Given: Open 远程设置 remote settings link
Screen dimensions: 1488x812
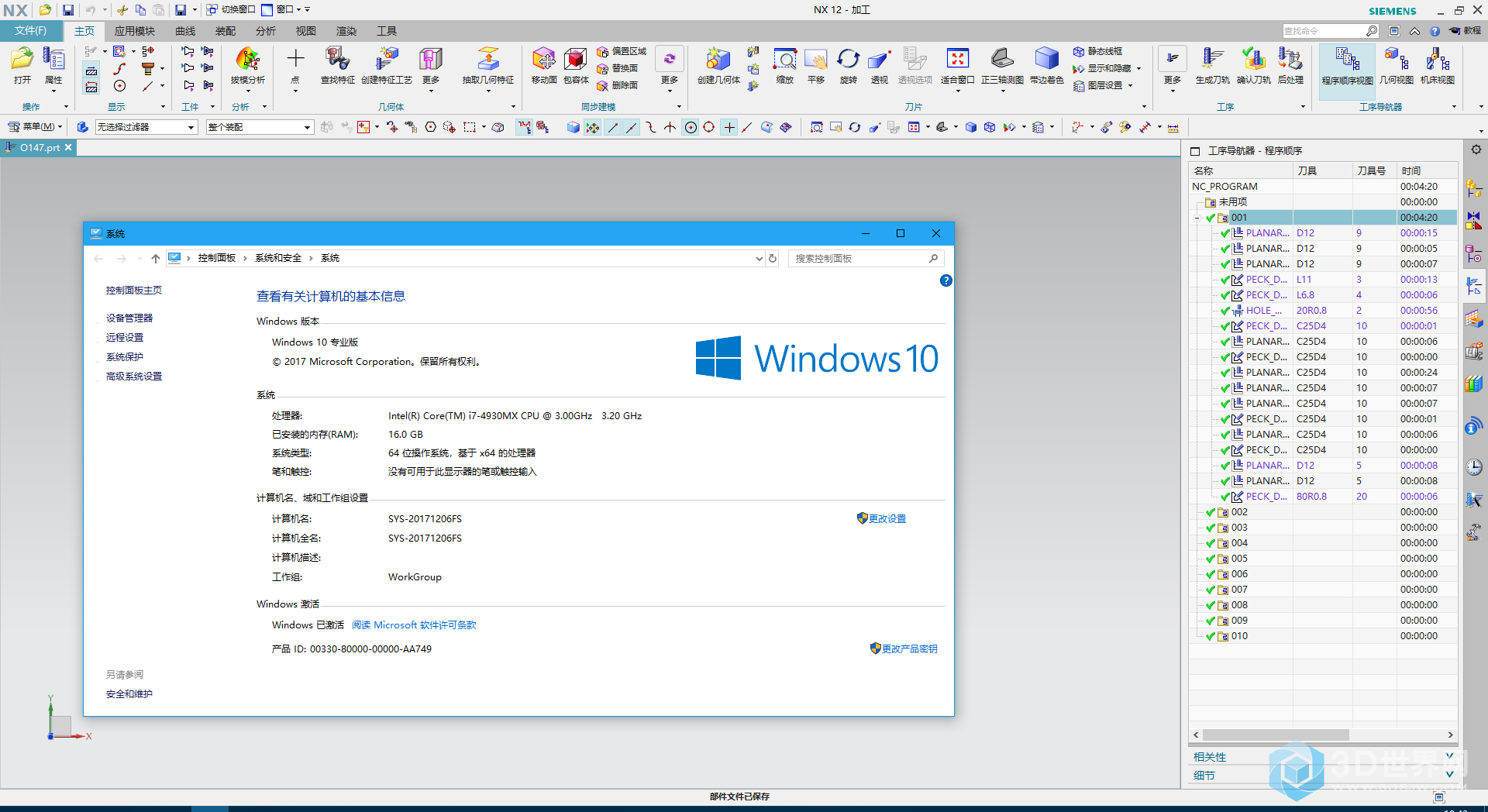Looking at the screenshot, I should pos(125,338).
